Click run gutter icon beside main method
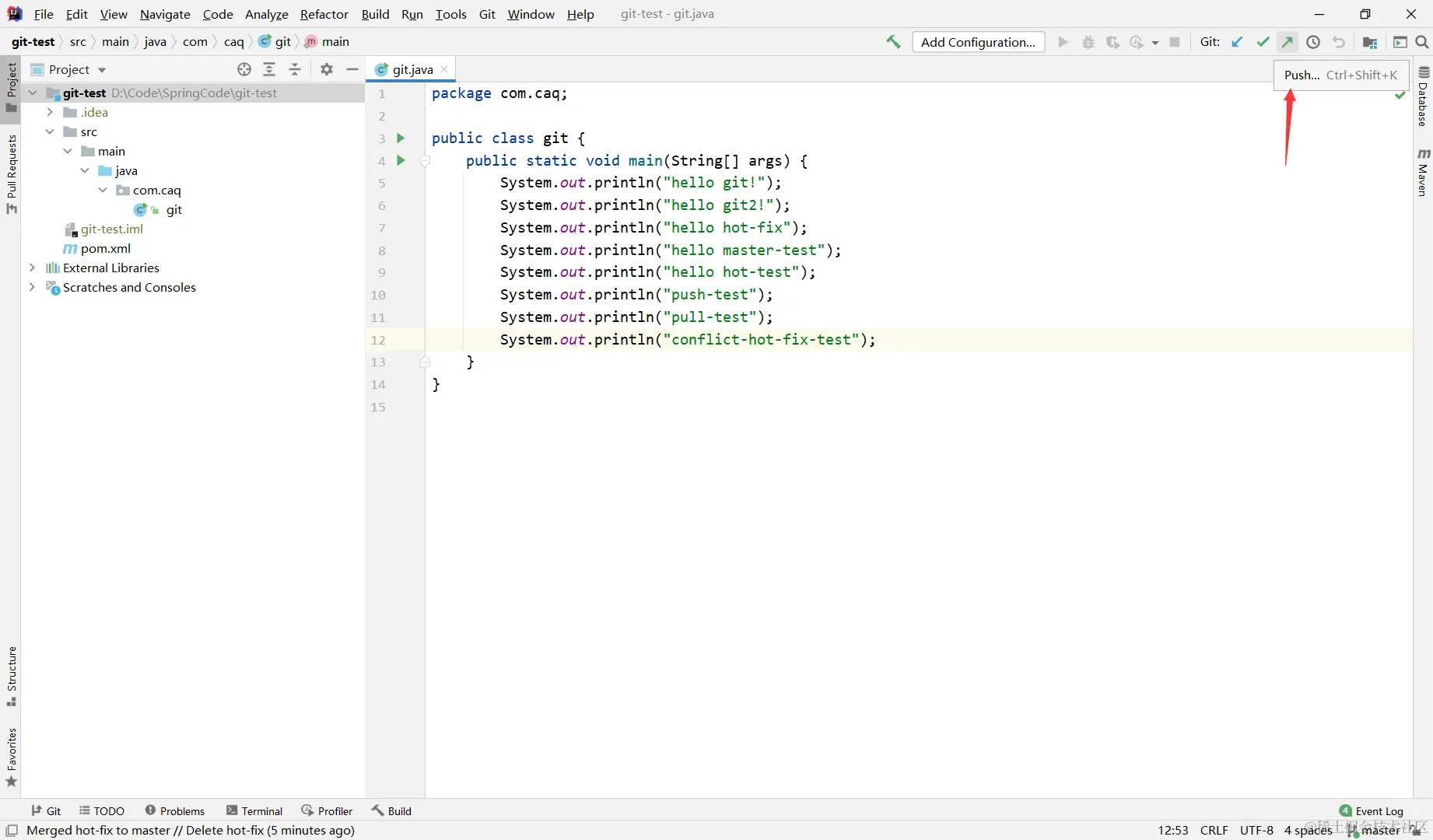Image resolution: width=1433 pixels, height=840 pixels. (401, 160)
